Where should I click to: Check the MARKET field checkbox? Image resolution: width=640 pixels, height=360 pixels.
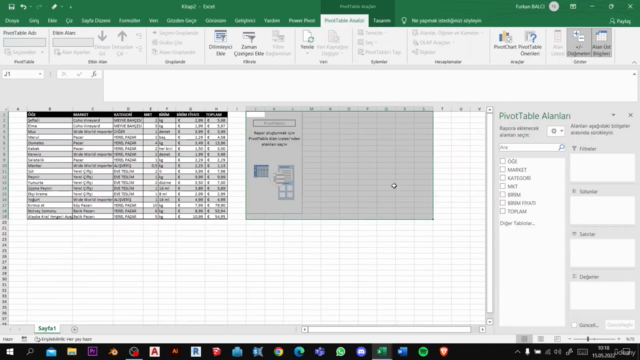[x=503, y=169]
